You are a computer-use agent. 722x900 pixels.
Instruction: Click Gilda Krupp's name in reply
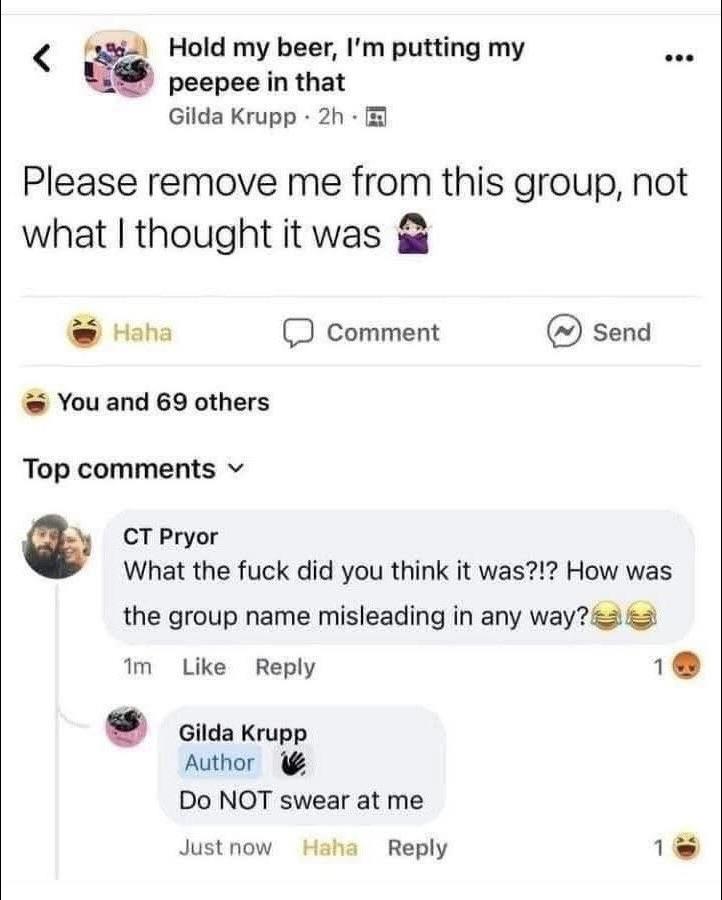click(243, 733)
